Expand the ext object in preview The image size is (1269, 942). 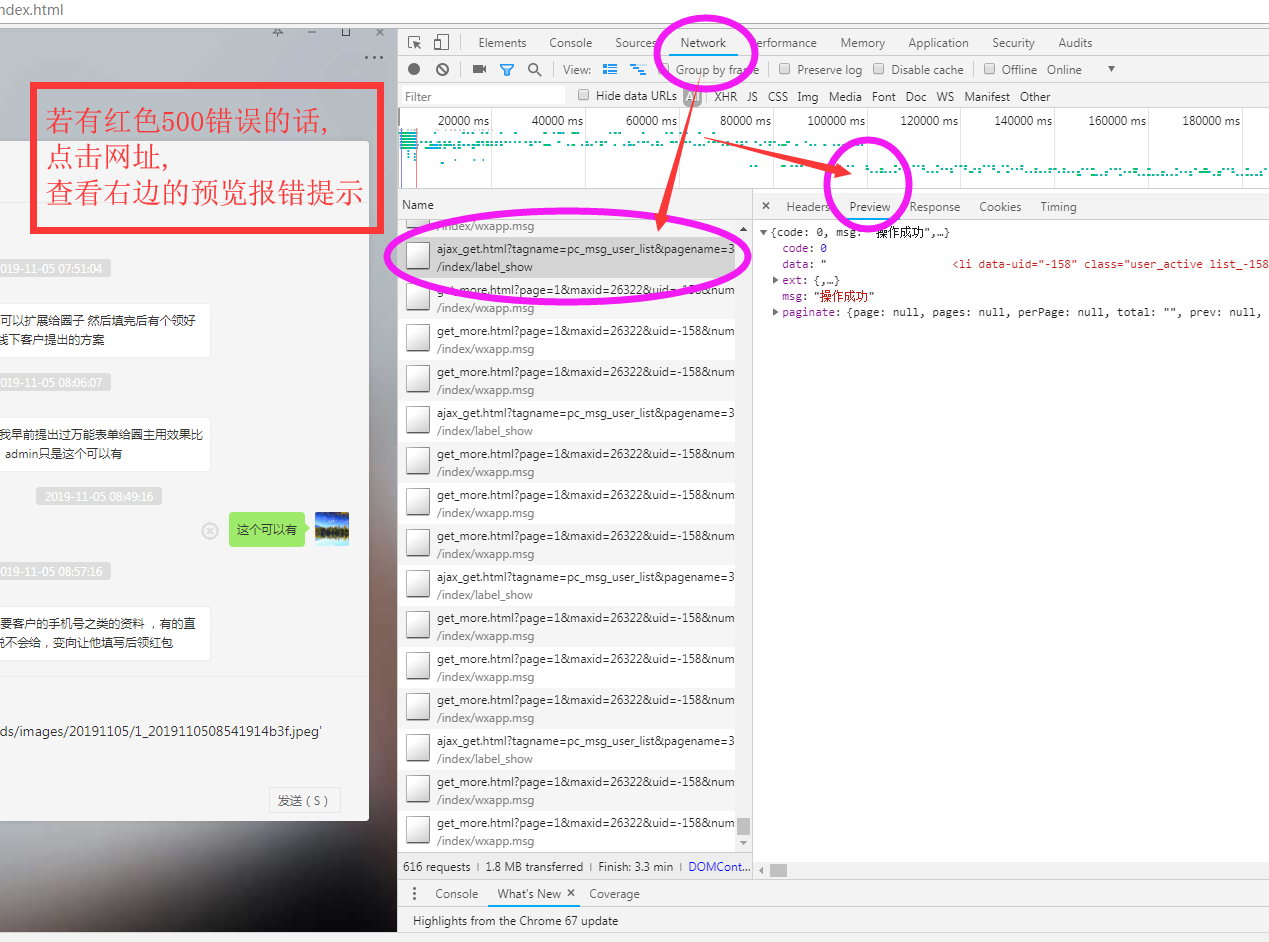pyautogui.click(x=776, y=281)
